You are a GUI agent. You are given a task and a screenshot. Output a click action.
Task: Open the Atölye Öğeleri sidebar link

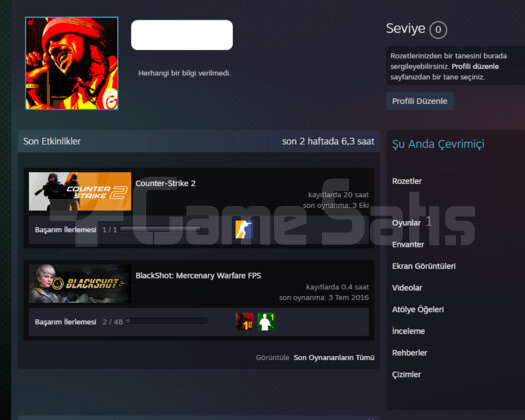[x=418, y=309]
